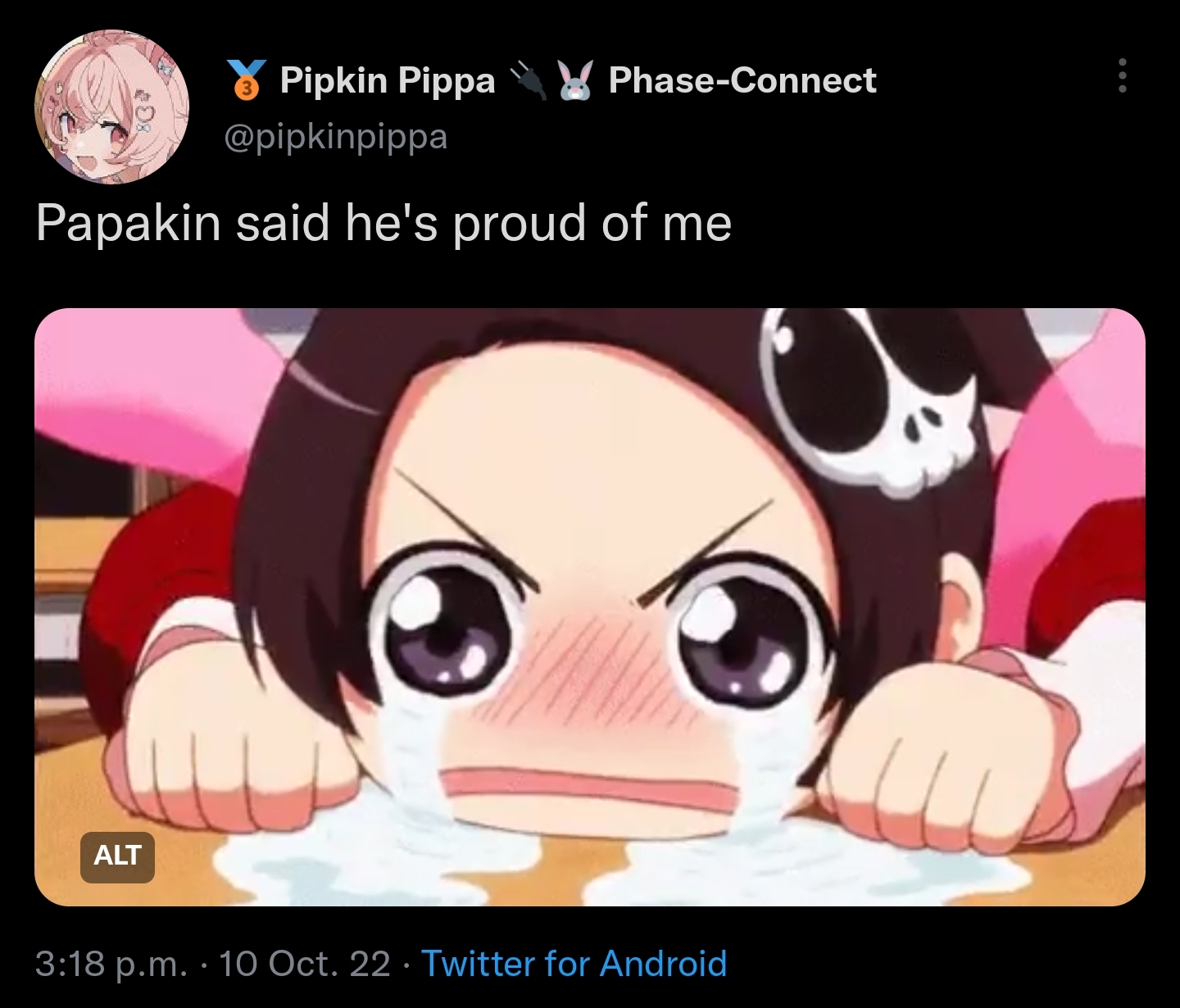
Task: Click the plug emoji in display name
Action: click(x=529, y=80)
